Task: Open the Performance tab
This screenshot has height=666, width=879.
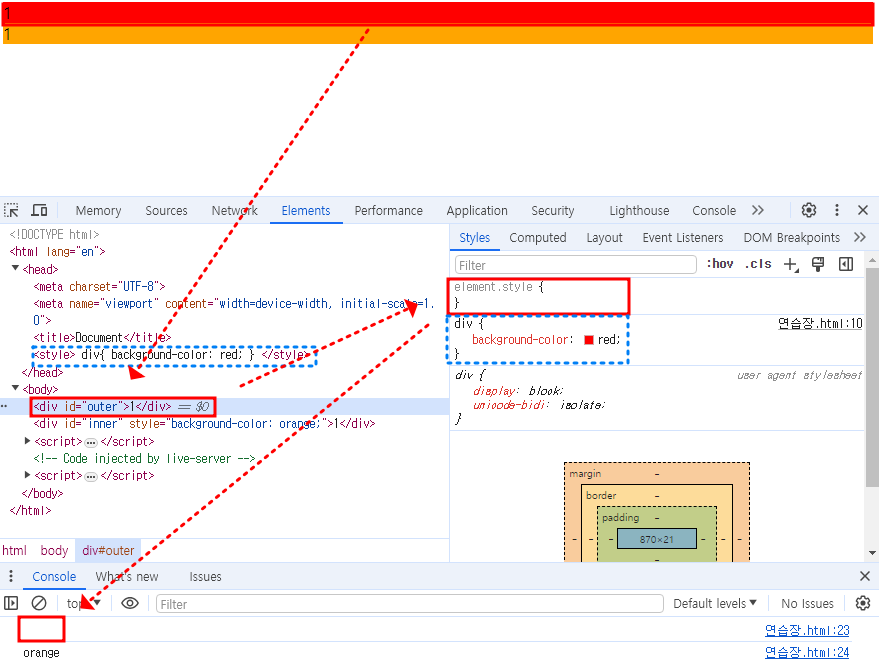Action: tap(388, 211)
